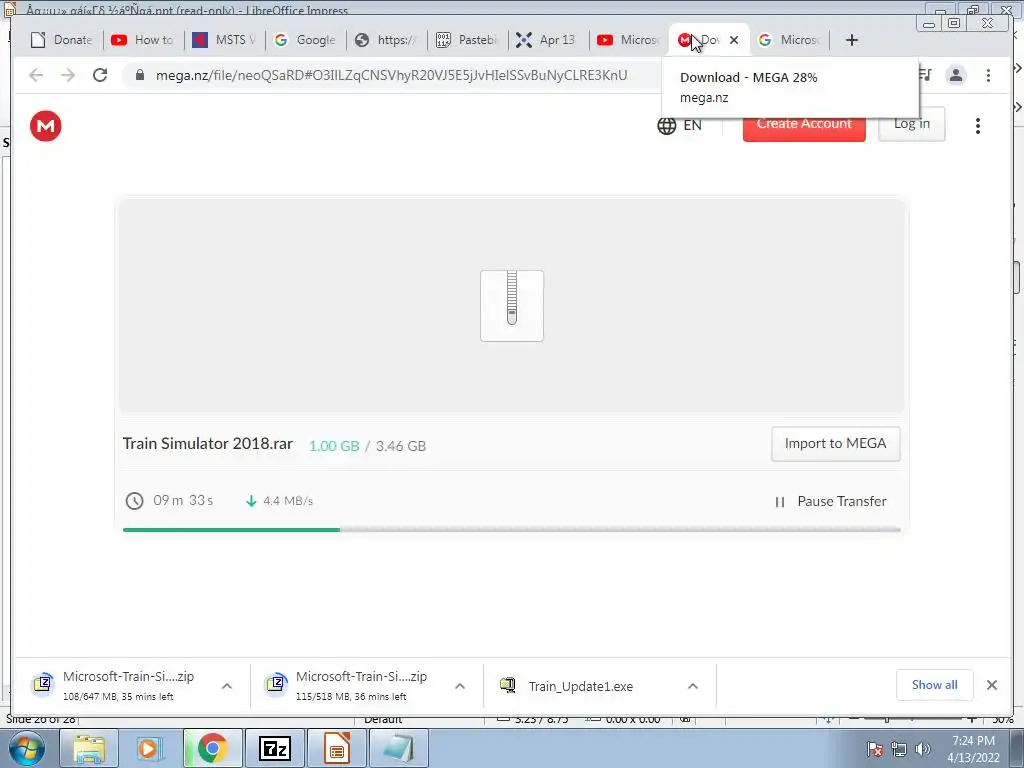Open a new browser tab
Image resolution: width=1024 pixels, height=768 pixels.
pyautogui.click(x=852, y=40)
